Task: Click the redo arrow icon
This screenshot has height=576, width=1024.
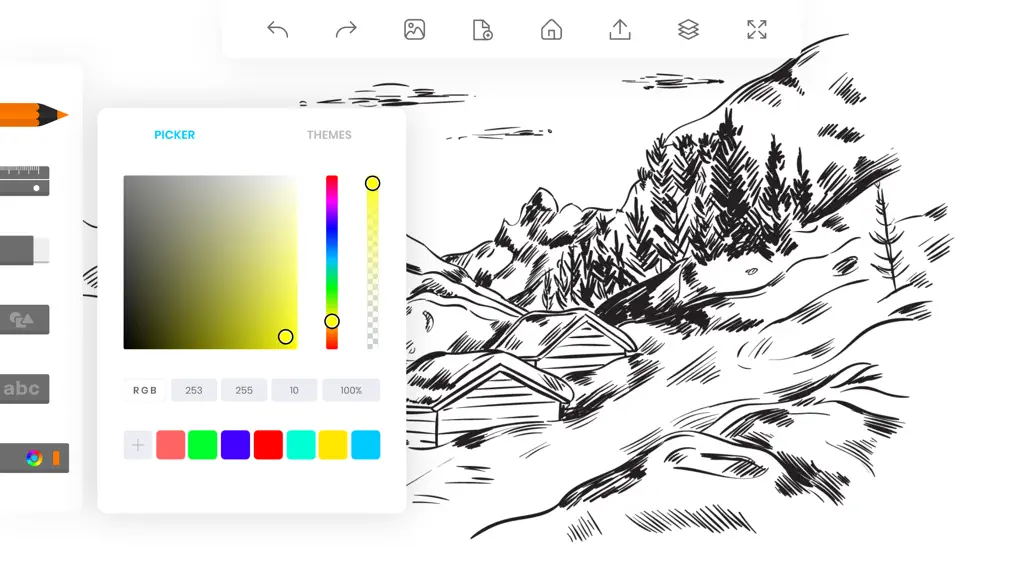Action: [x=346, y=29]
